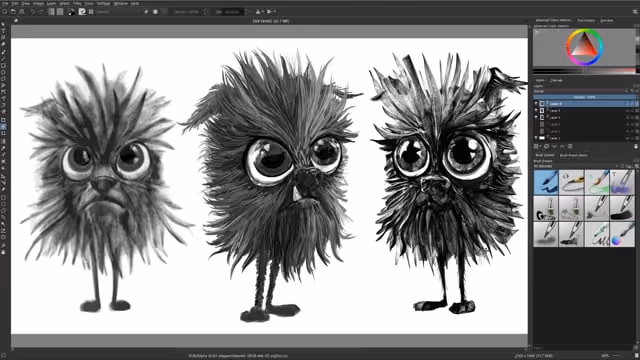Move layer up with Layers panel arrow
This screenshot has width=640, height=360.
click(x=562, y=146)
